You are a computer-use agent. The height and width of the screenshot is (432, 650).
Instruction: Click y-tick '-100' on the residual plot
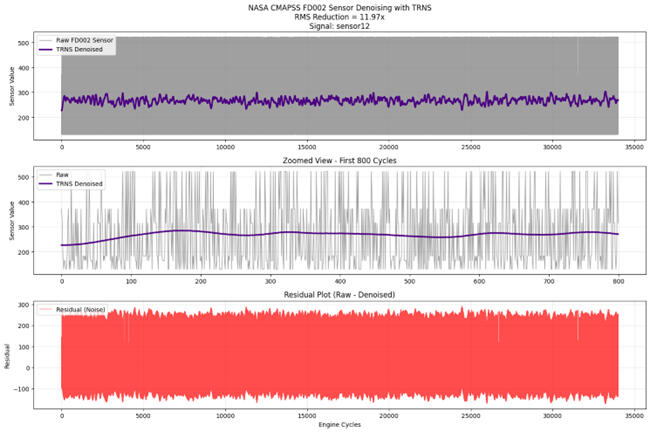[x=22, y=389]
